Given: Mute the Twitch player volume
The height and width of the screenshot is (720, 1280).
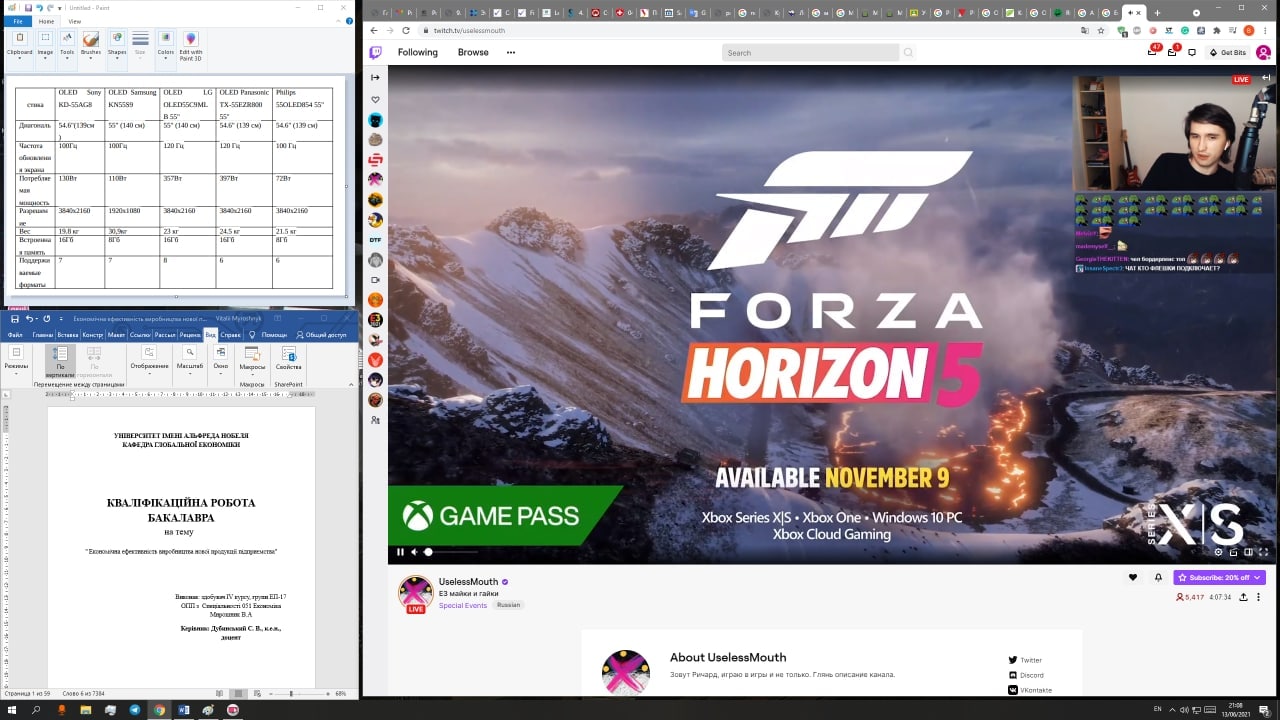Looking at the screenshot, I should pyautogui.click(x=414, y=552).
